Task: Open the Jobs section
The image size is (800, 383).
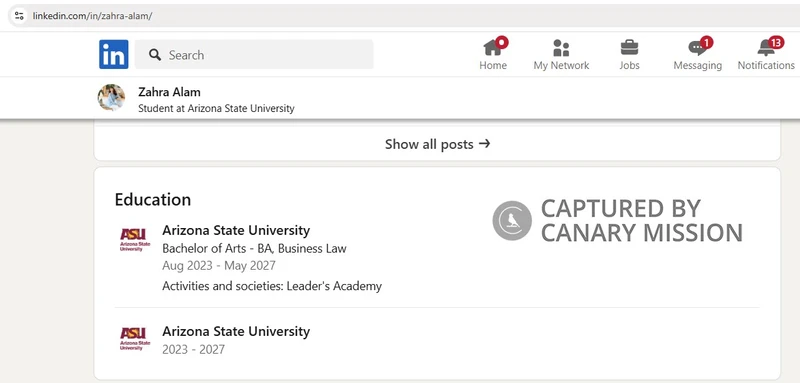Action: coord(629,54)
